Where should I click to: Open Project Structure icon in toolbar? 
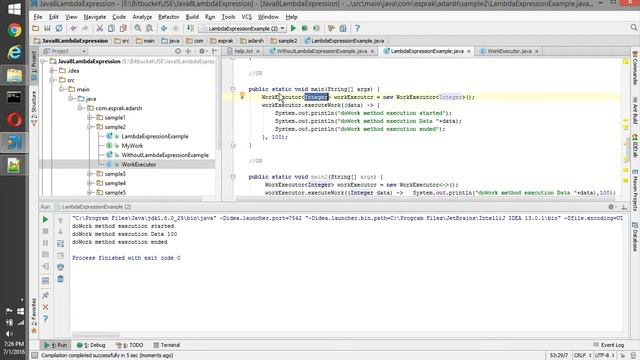tap(343, 29)
